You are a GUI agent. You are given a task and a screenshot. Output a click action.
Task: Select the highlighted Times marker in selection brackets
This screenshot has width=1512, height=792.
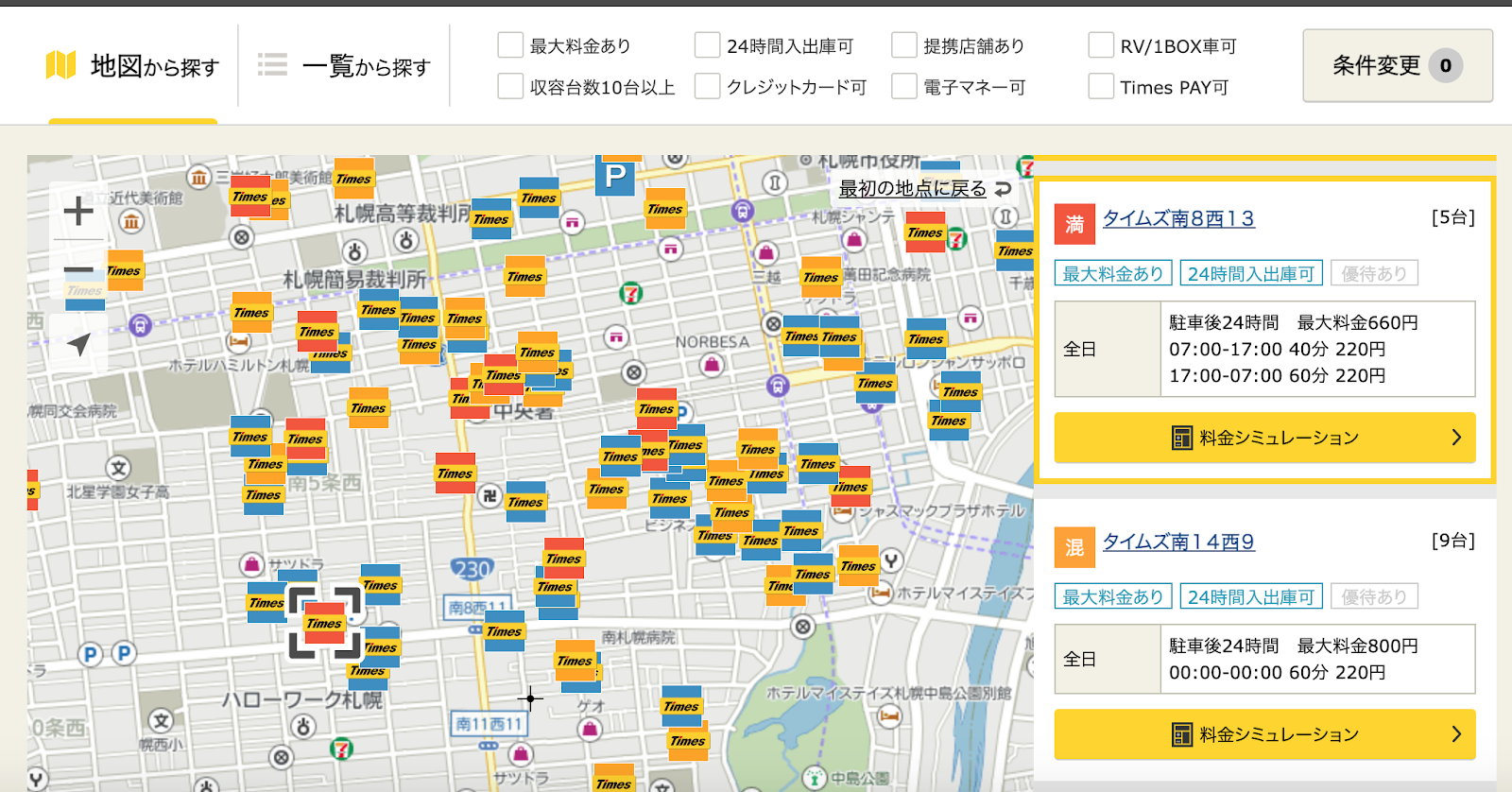coord(324,624)
